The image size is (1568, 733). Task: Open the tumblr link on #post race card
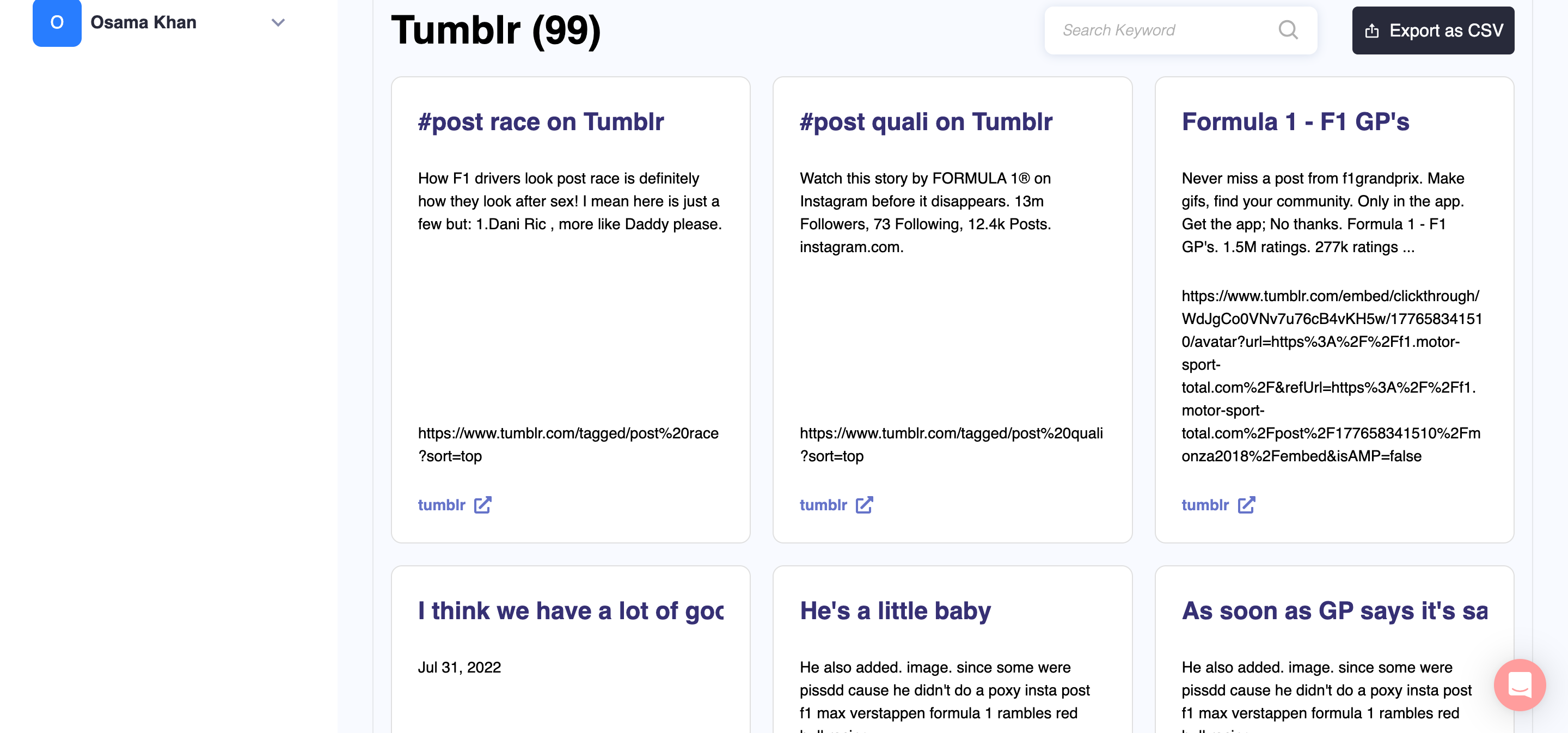click(442, 505)
